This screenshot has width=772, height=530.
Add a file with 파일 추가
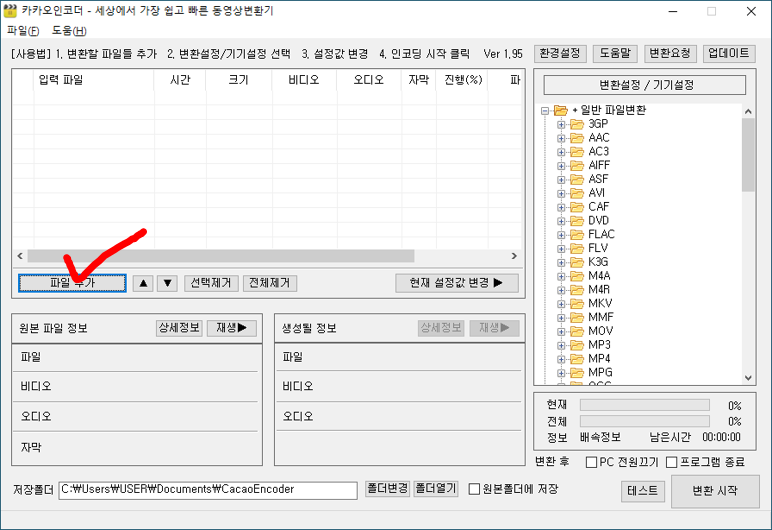point(72,283)
